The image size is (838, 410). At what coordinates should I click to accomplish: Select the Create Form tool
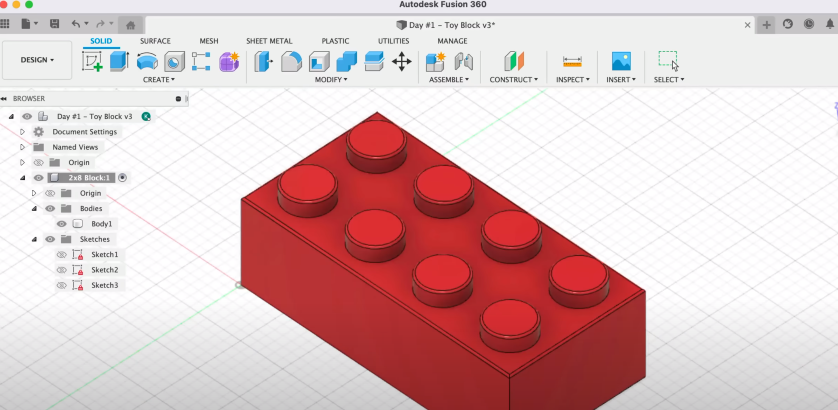point(229,61)
